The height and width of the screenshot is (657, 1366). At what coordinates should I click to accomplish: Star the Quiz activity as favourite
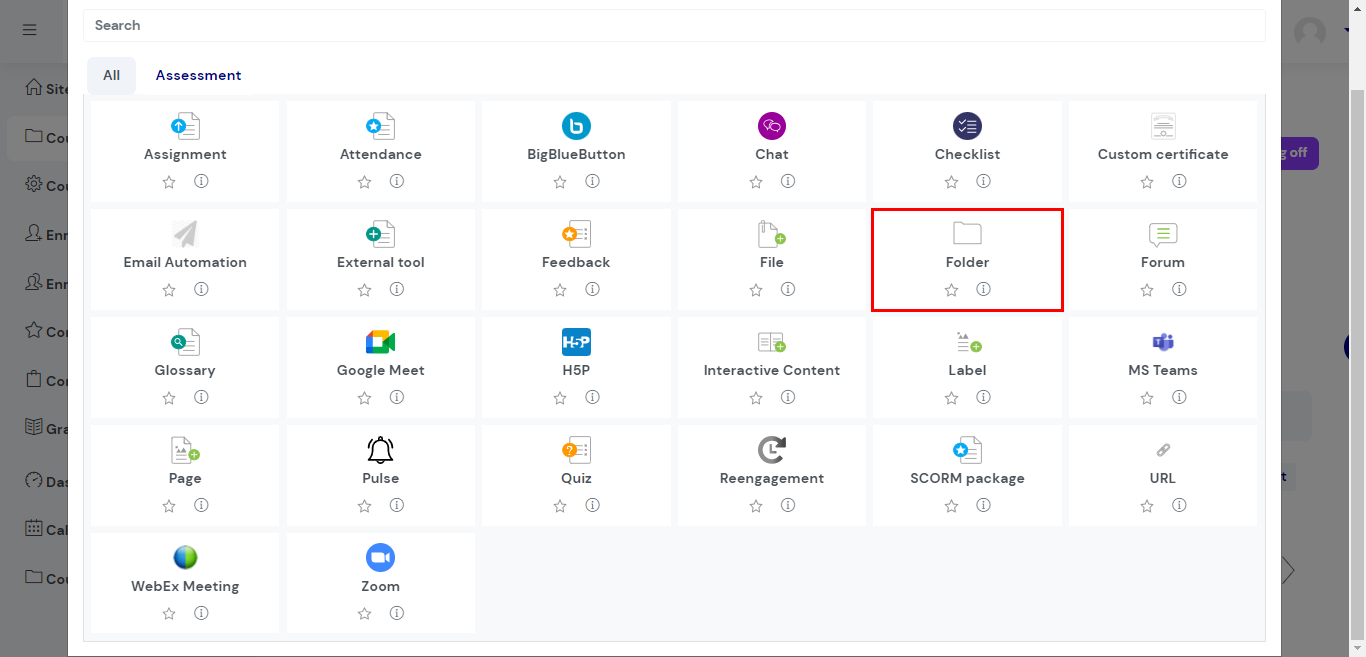(560, 506)
